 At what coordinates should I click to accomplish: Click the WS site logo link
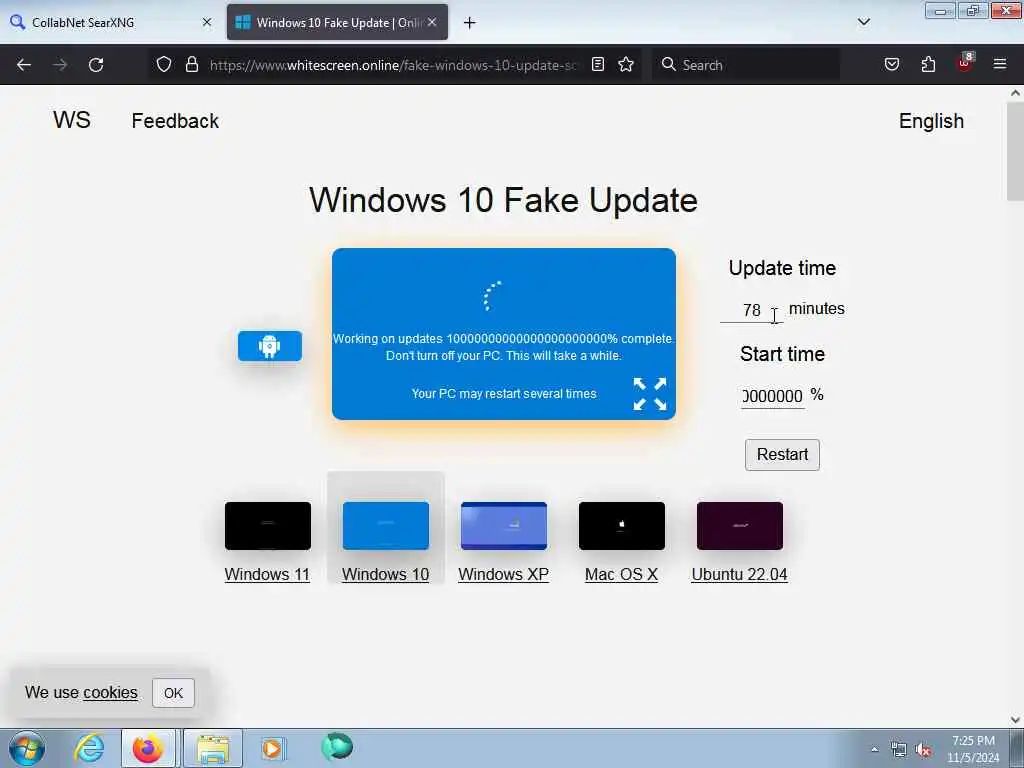72,120
